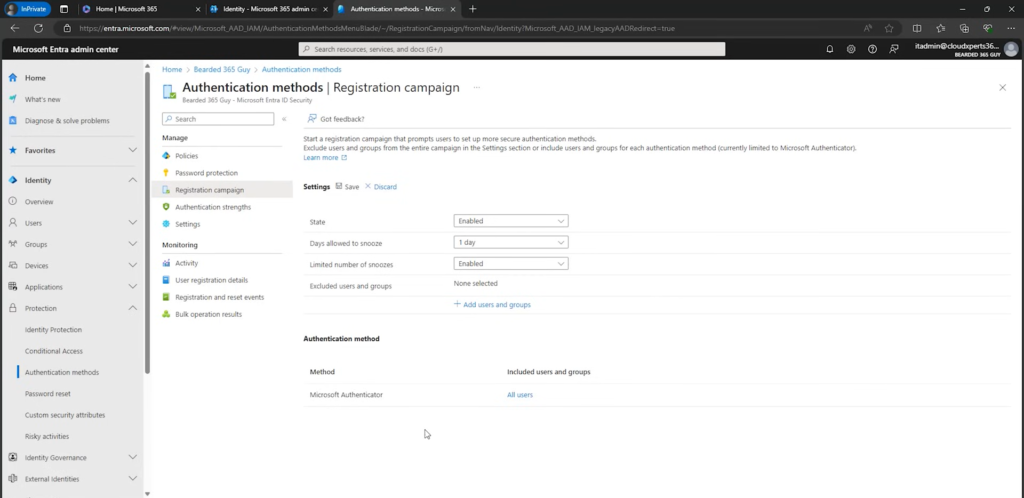Open the Limited number of snoozes dropdown
Image resolution: width=1024 pixels, height=498 pixels.
[511, 264]
